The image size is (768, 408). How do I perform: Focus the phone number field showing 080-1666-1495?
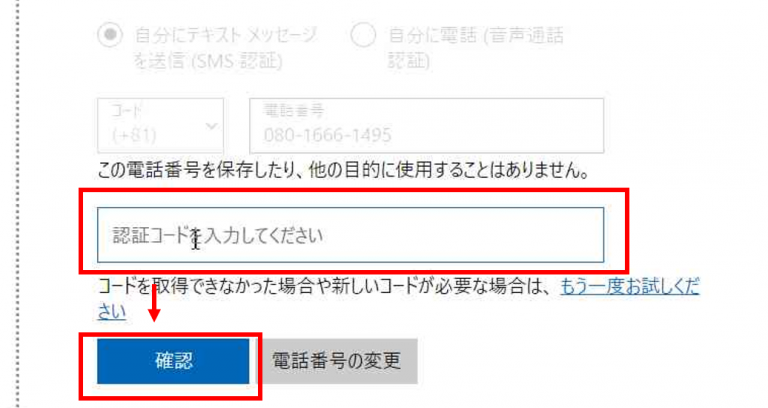click(427, 125)
